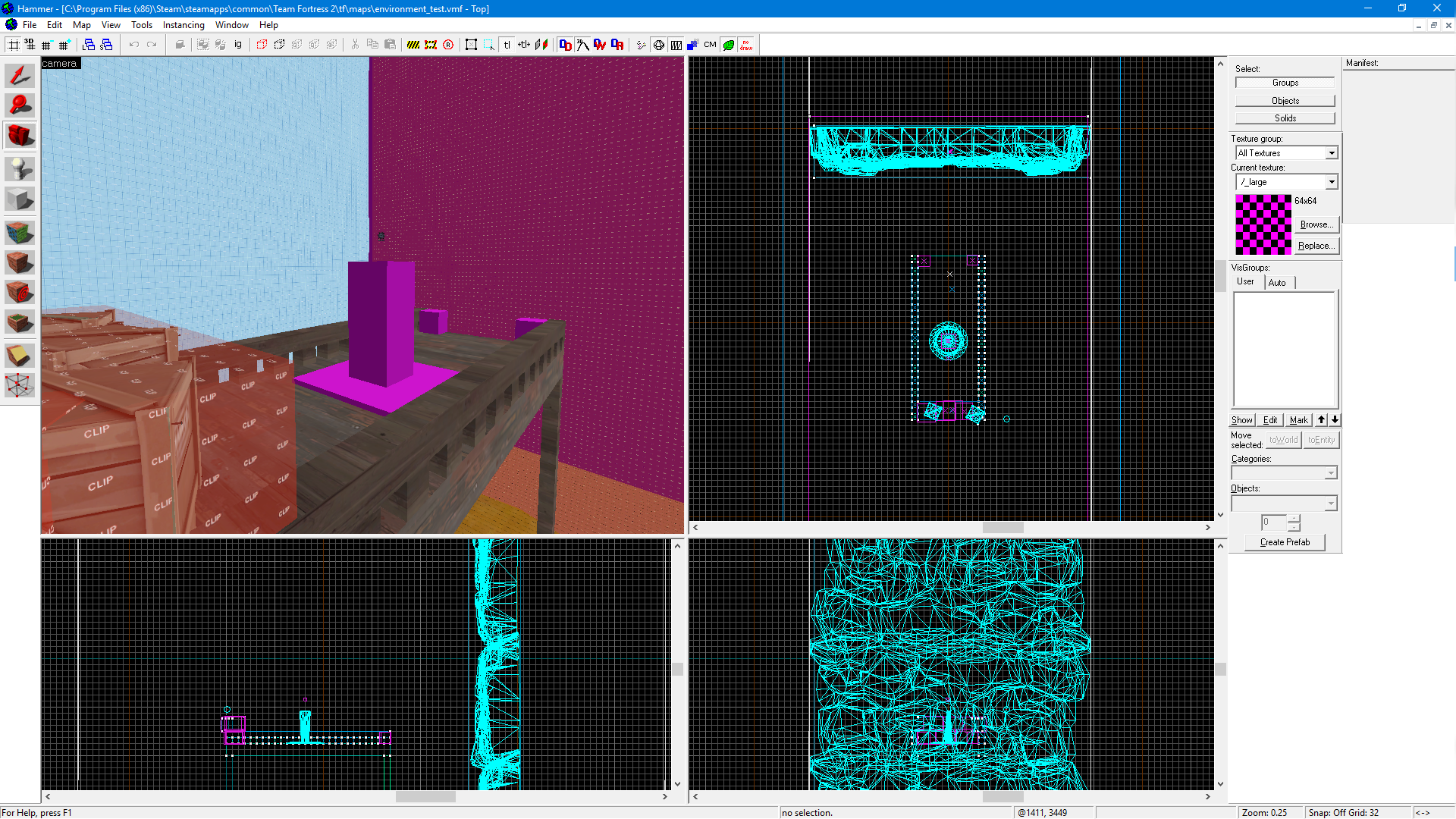Open the Tools menu

[142, 25]
